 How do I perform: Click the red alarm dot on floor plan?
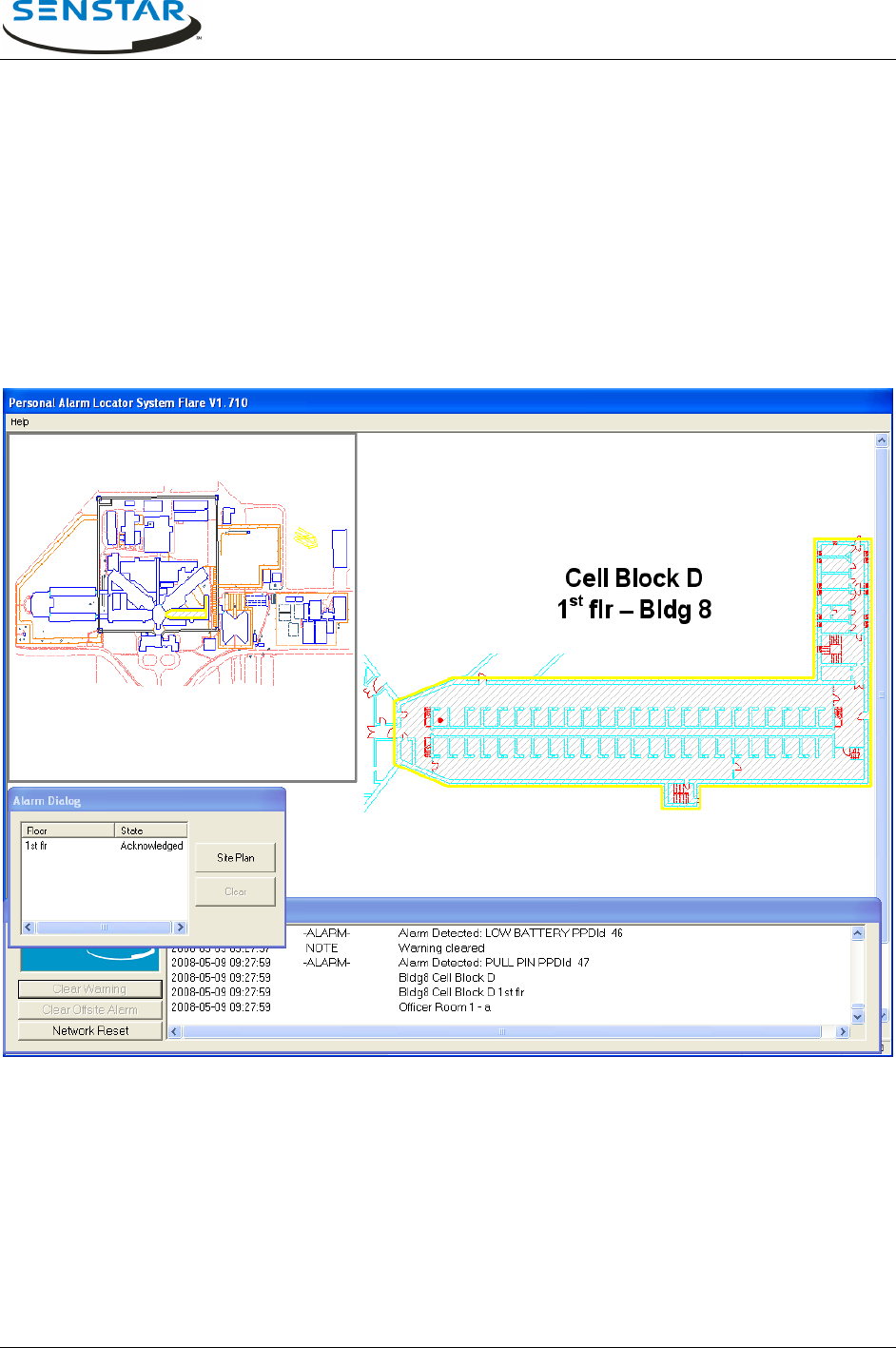(440, 720)
